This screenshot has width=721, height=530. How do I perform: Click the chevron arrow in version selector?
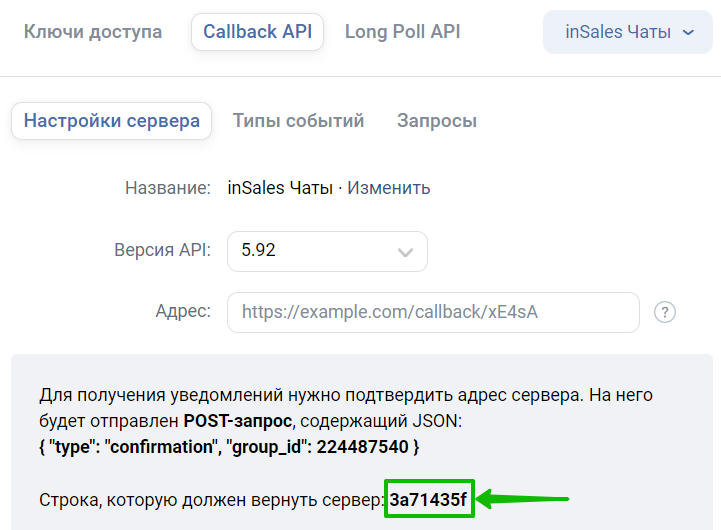(405, 252)
